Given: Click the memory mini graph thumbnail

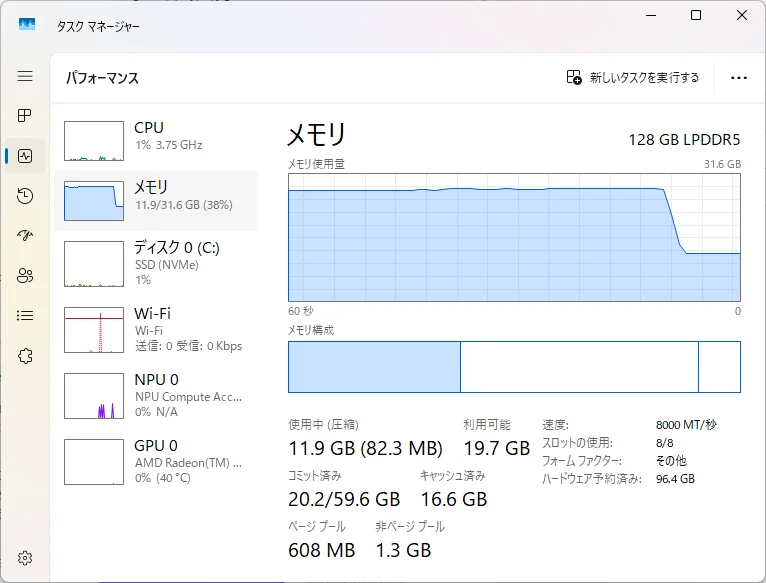Looking at the screenshot, I should coord(94,201).
